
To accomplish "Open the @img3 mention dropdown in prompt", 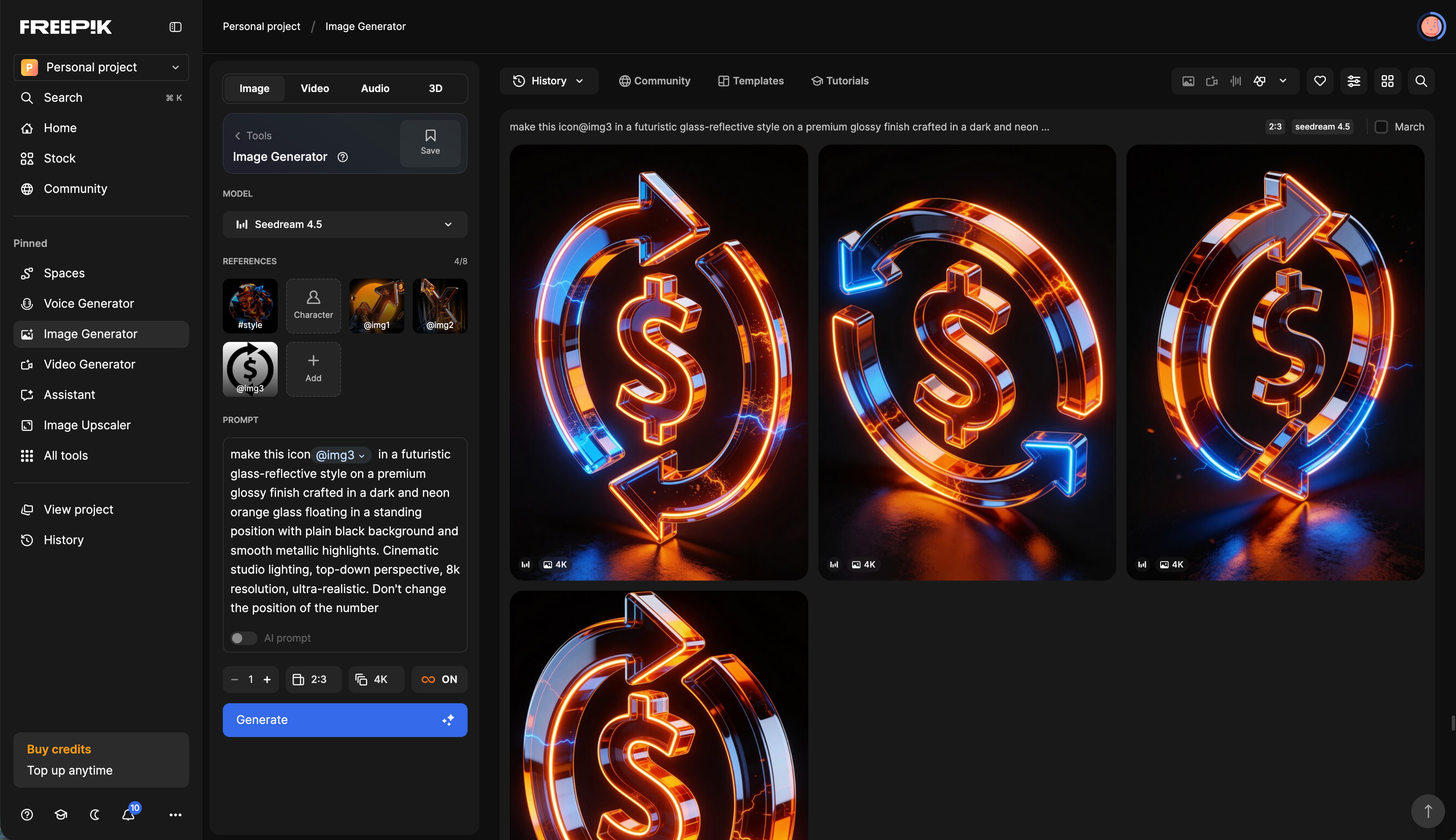I will 341,455.
